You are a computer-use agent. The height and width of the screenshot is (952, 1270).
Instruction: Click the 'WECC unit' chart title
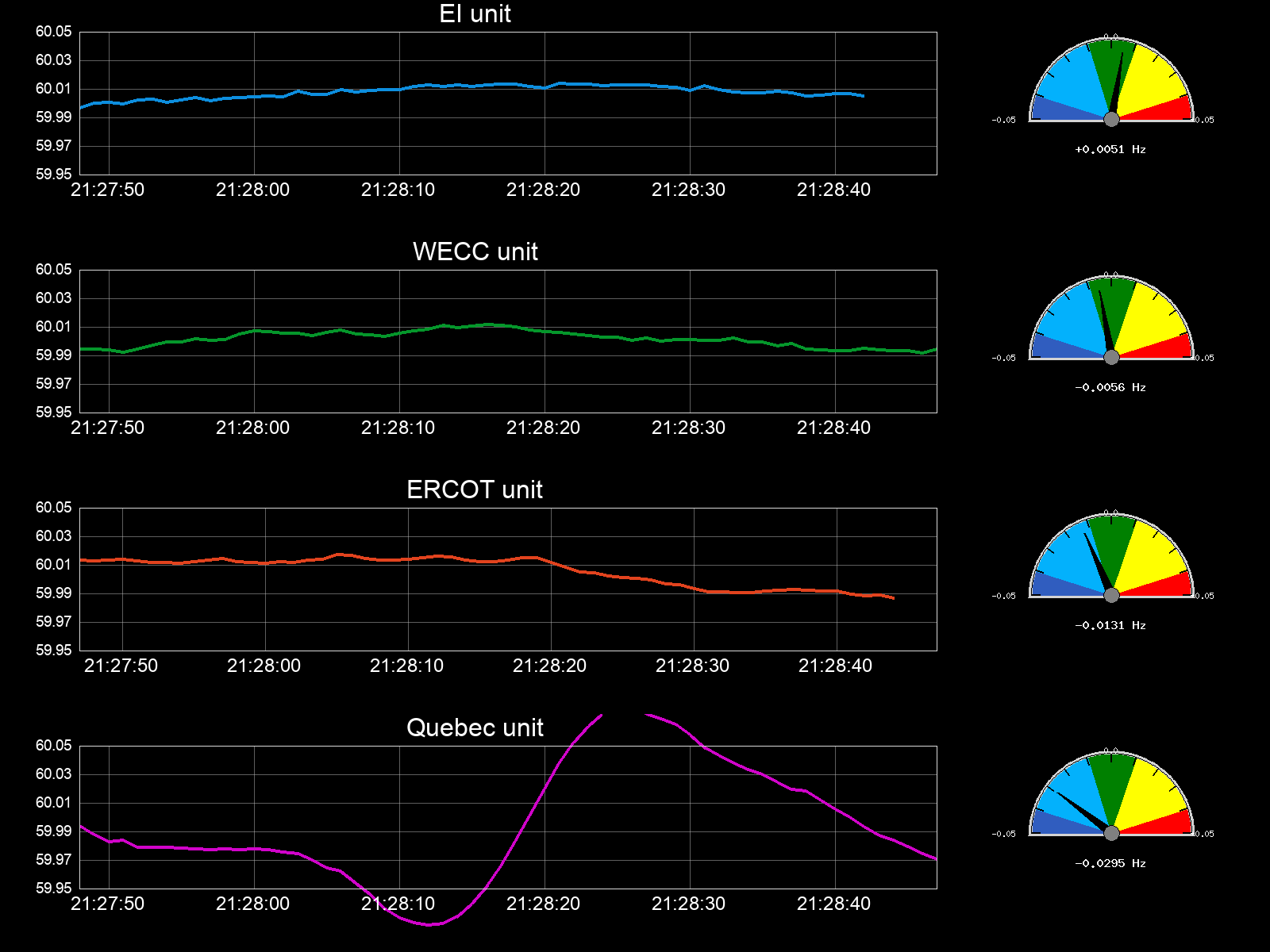(x=475, y=251)
